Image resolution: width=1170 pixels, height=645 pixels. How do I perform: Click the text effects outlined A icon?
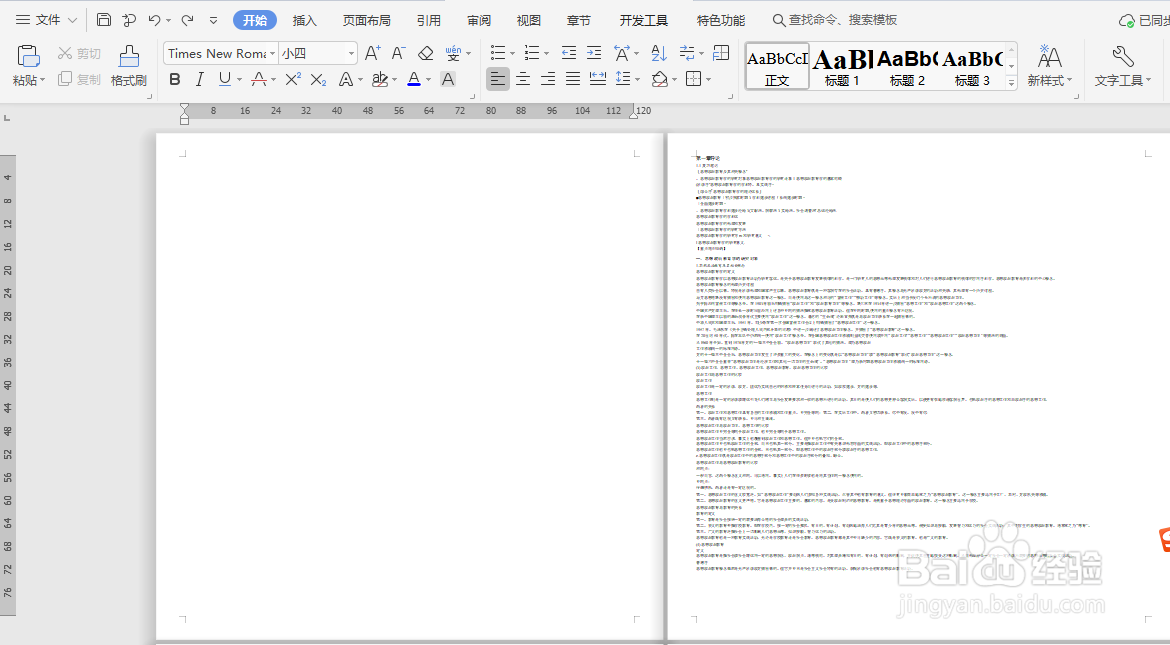(x=345, y=79)
